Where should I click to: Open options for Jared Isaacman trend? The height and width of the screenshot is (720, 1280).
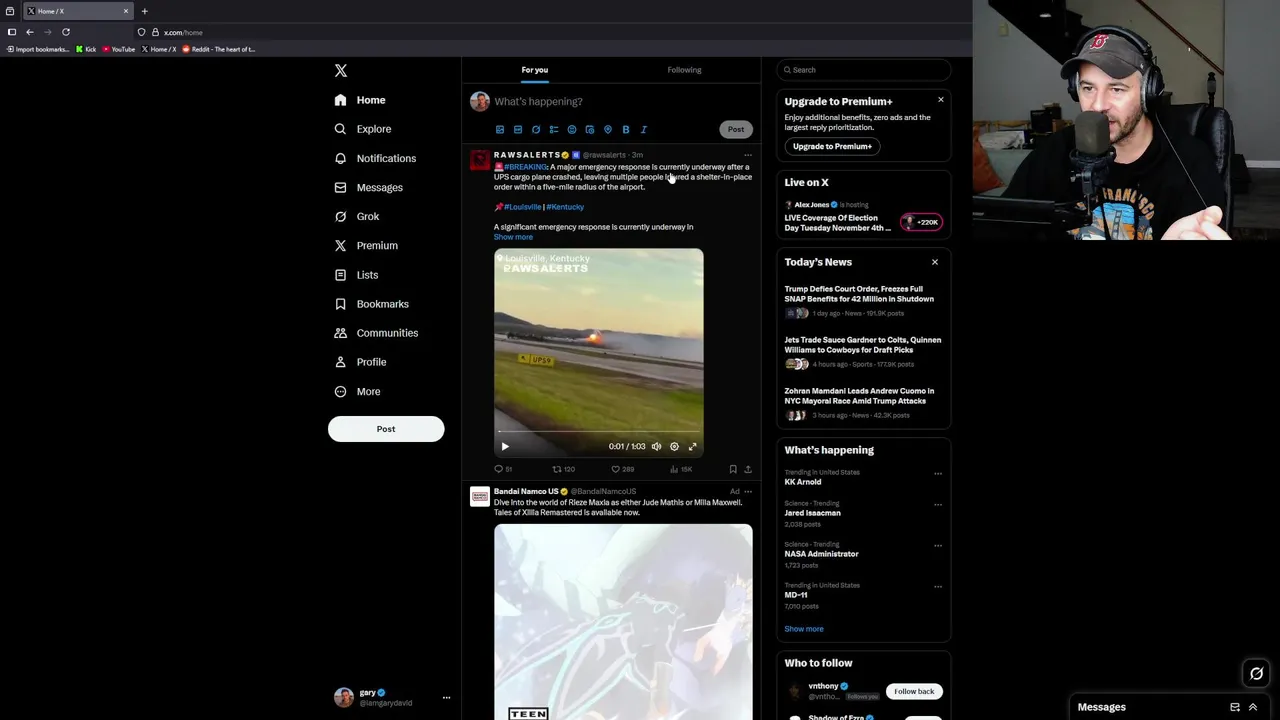[938, 505]
